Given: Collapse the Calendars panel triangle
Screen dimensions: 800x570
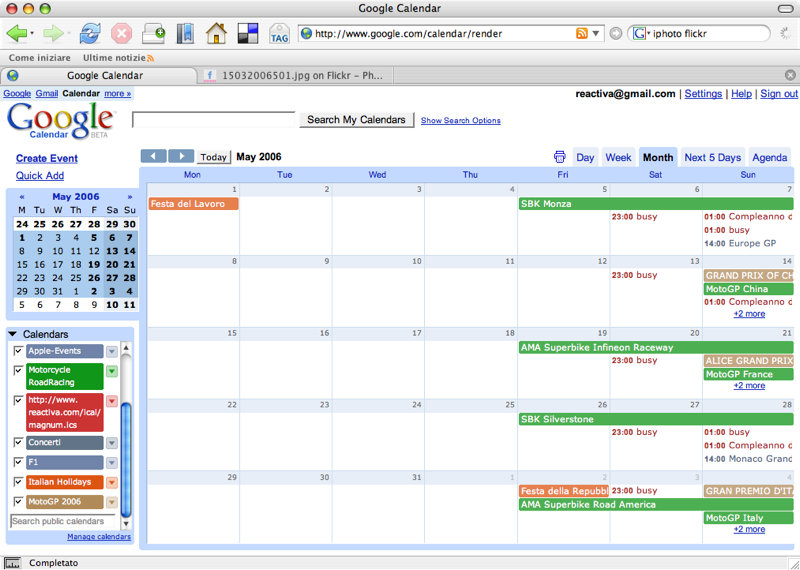Looking at the screenshot, I should tap(13, 334).
